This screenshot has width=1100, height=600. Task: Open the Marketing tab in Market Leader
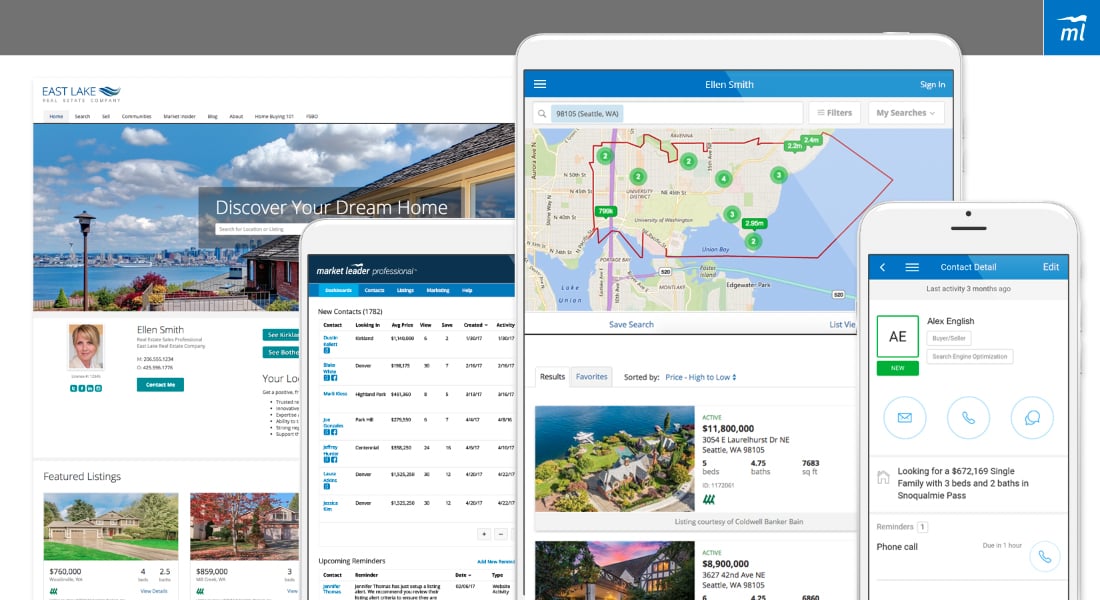pyautogui.click(x=438, y=291)
